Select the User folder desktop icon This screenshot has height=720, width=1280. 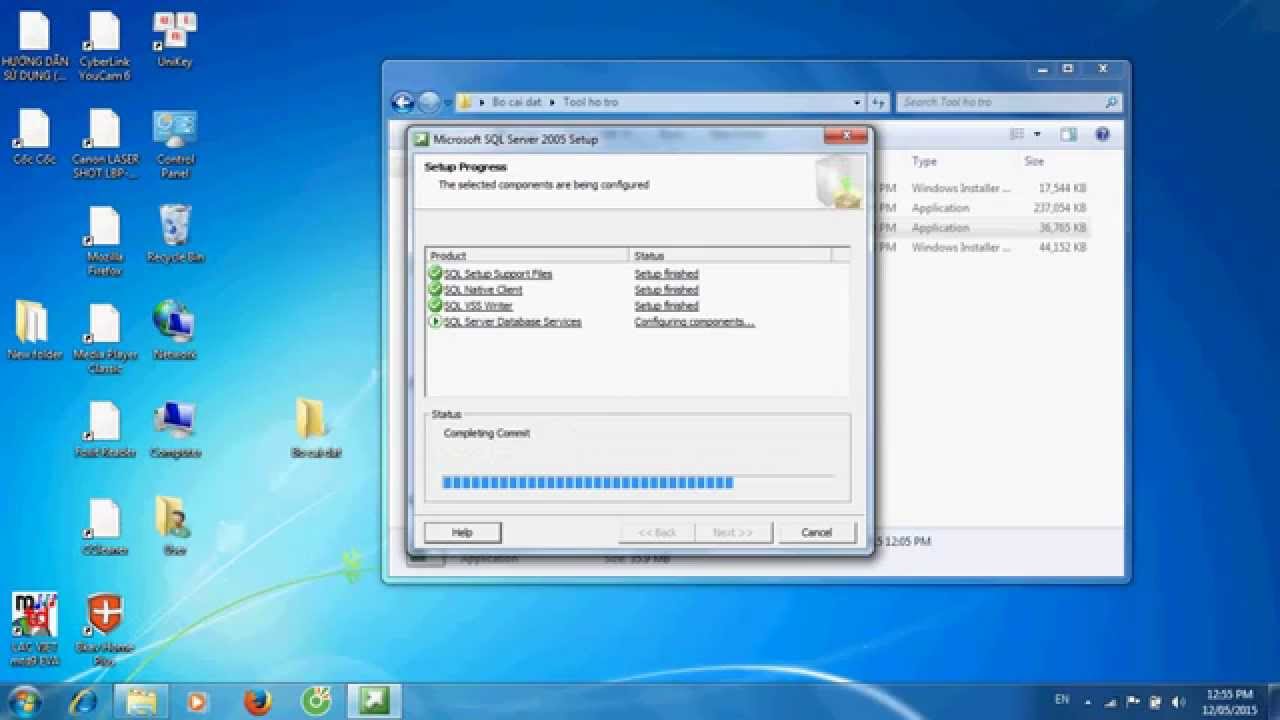(175, 527)
